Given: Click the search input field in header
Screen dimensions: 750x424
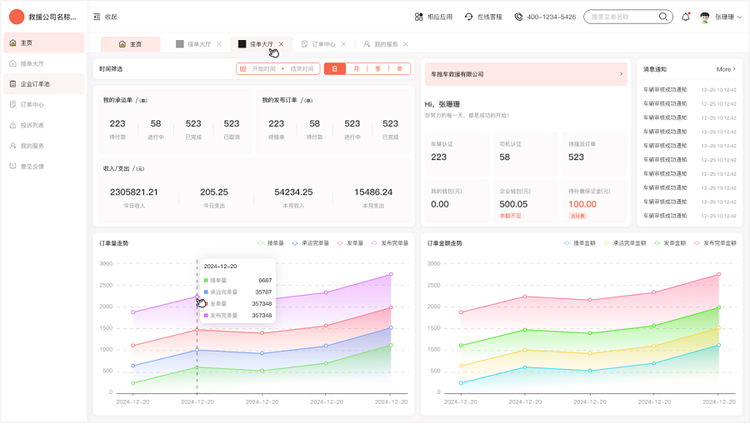Looking at the screenshot, I should (620, 17).
